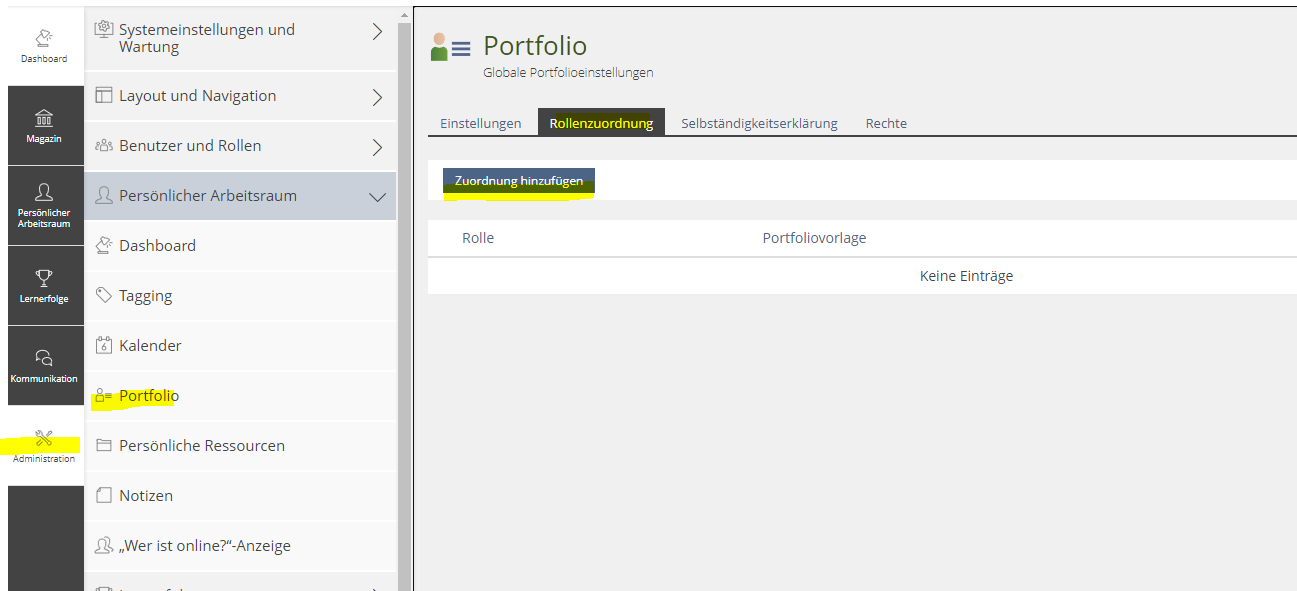Screen dimensions: 1297x591
Task: Click the Persönliche Ressourcen folder icon
Action: point(103,445)
